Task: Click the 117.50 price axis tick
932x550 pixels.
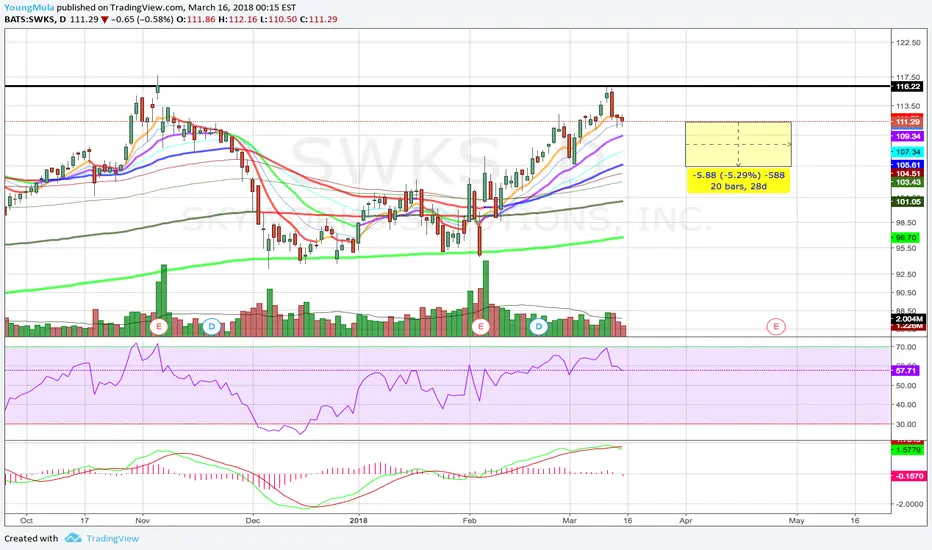Action: click(908, 78)
